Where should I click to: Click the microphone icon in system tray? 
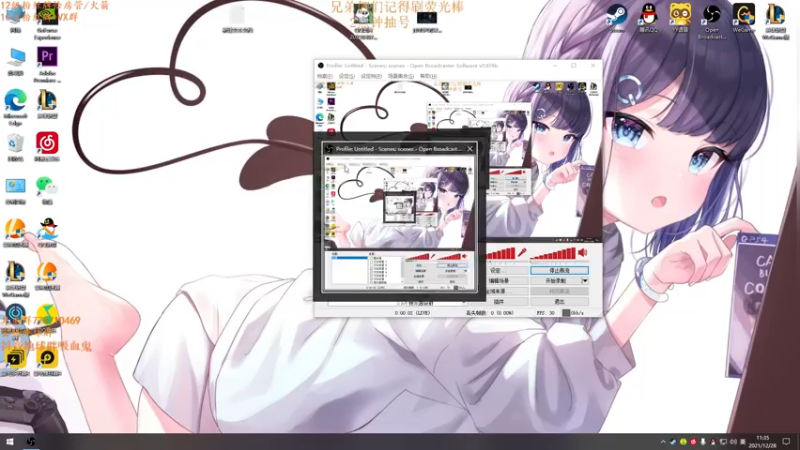click(703, 442)
